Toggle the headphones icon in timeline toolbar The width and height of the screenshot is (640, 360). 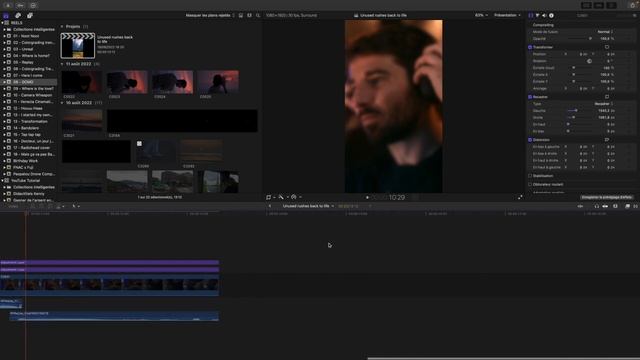tap(596, 207)
